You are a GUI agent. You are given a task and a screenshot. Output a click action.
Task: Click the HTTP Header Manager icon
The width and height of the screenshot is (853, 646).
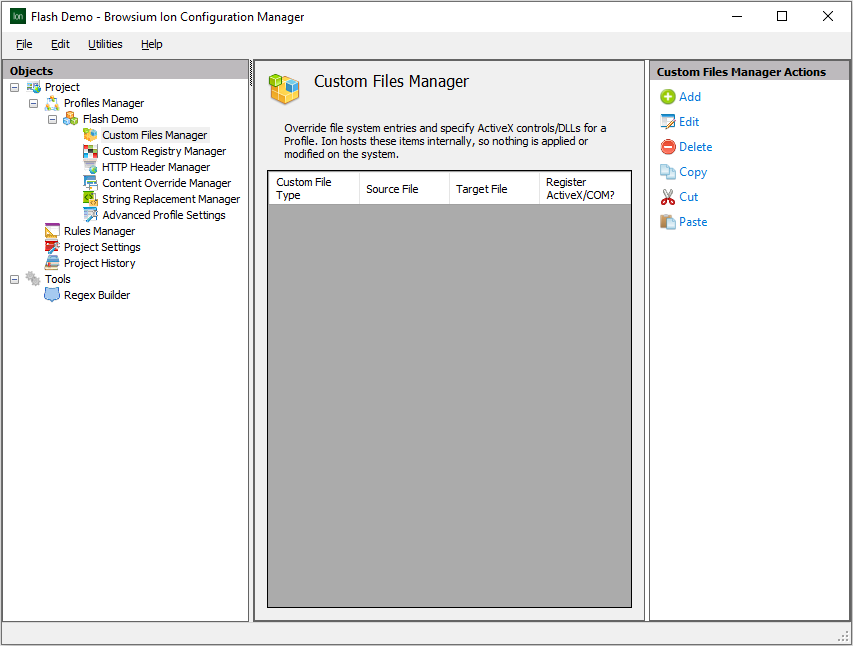coord(90,167)
